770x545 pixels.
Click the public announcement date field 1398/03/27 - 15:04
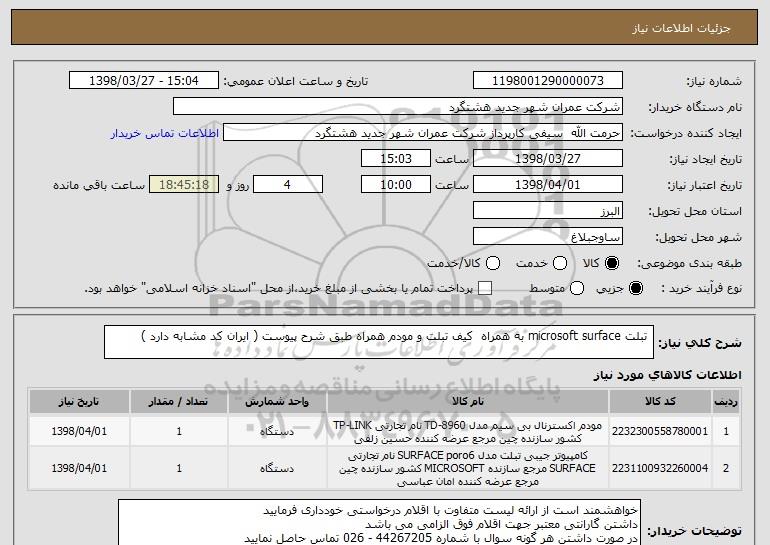coord(144,81)
